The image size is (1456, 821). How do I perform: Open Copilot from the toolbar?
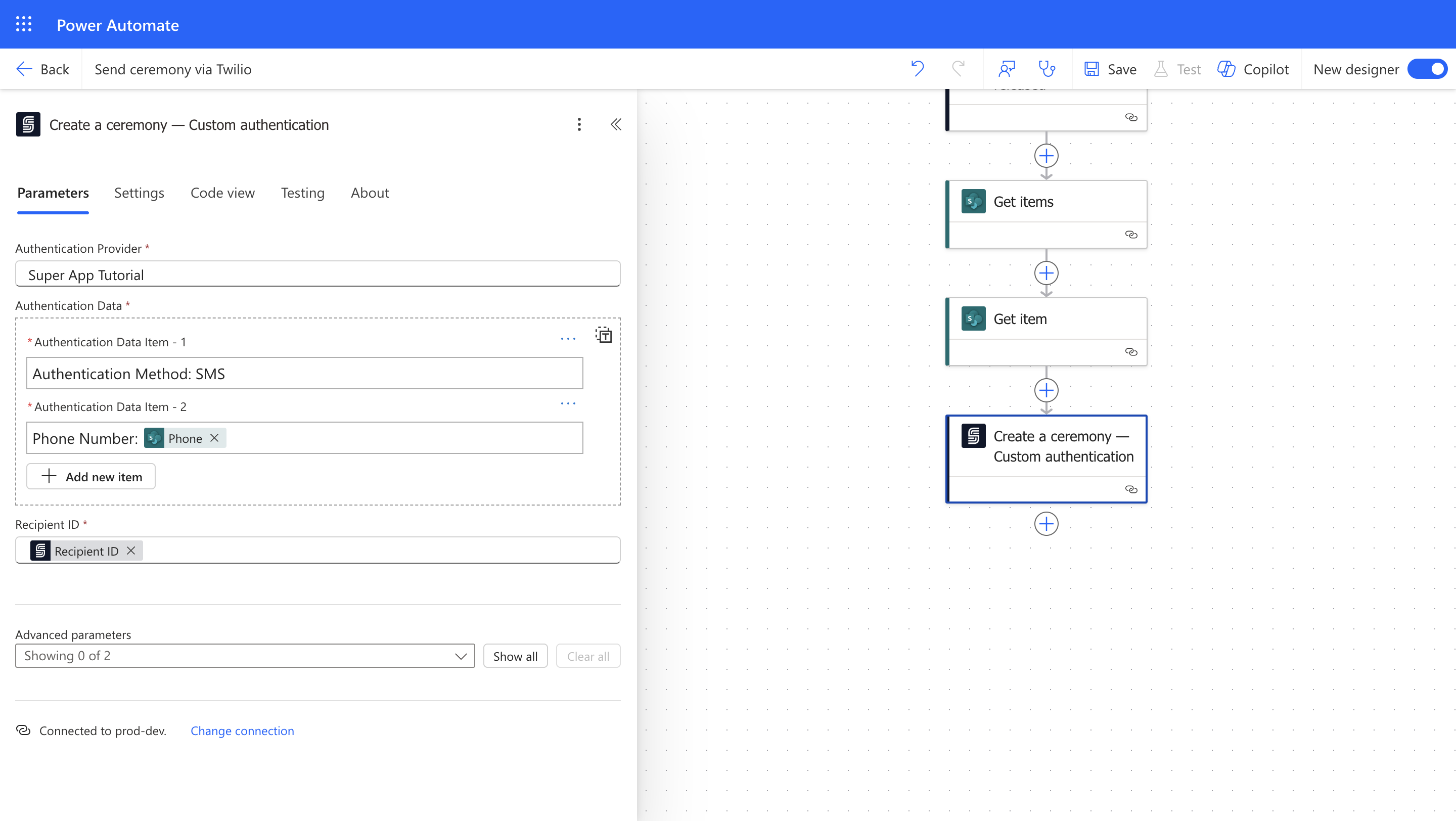click(x=1253, y=69)
